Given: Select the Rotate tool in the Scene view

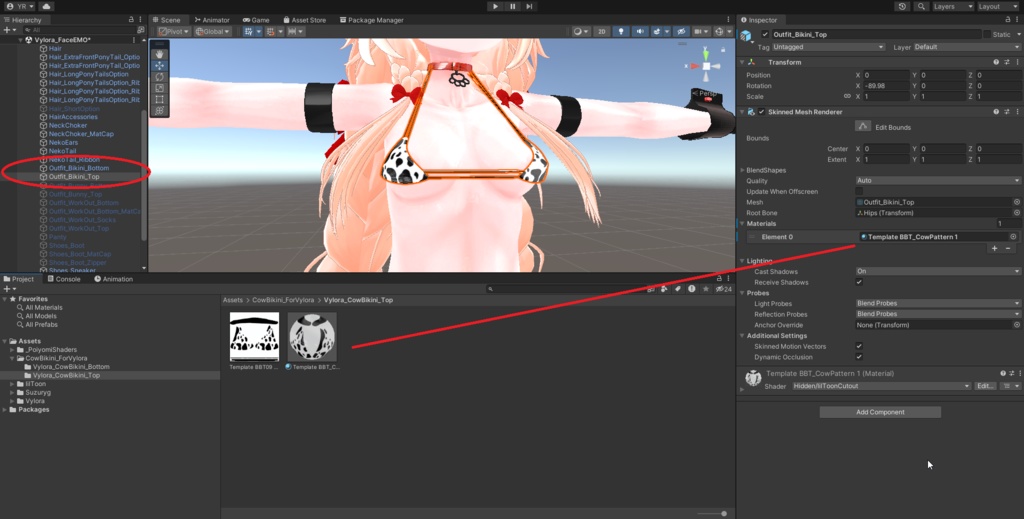Looking at the screenshot, I should [159, 77].
